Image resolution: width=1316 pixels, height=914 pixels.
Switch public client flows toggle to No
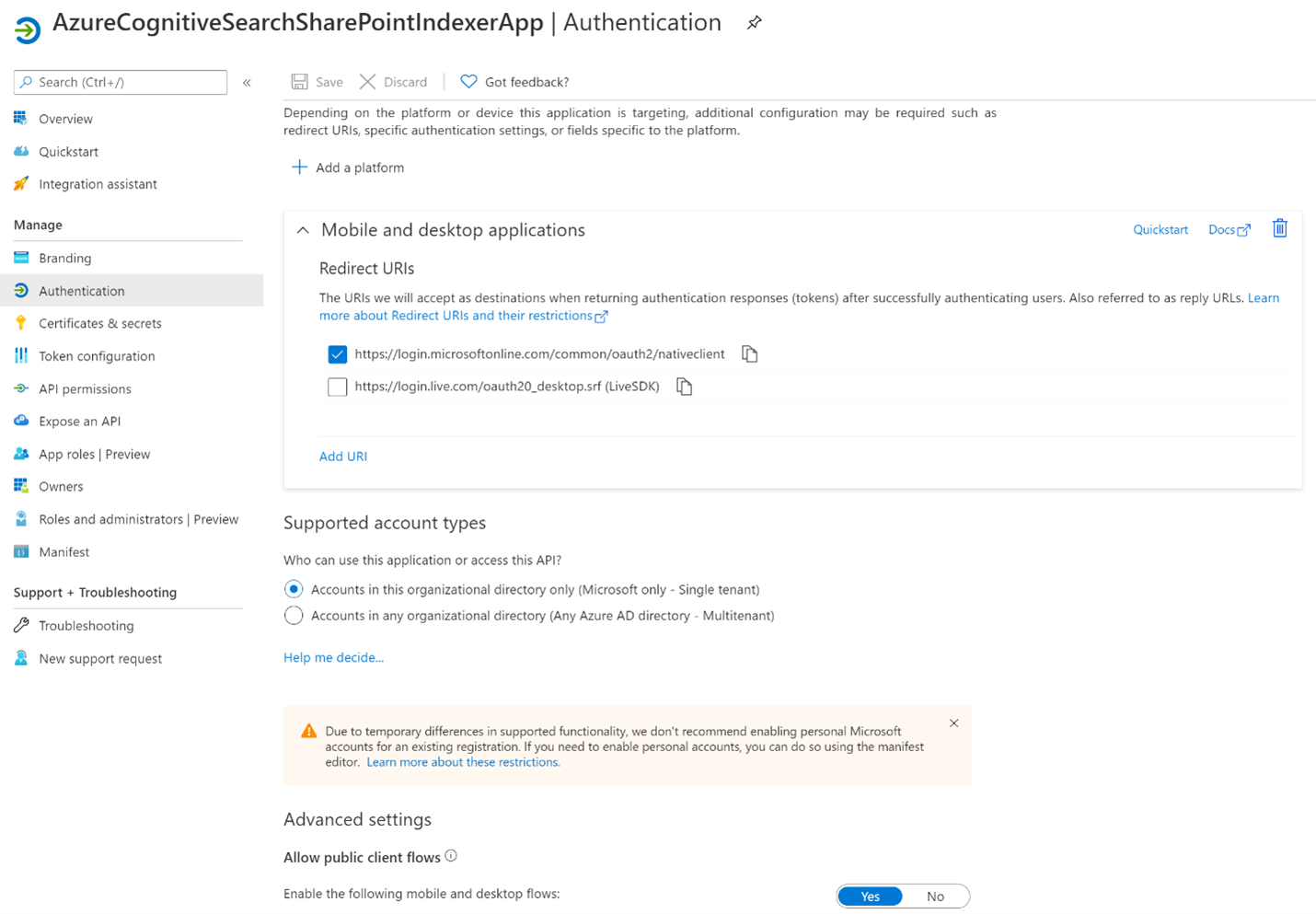tap(935, 897)
